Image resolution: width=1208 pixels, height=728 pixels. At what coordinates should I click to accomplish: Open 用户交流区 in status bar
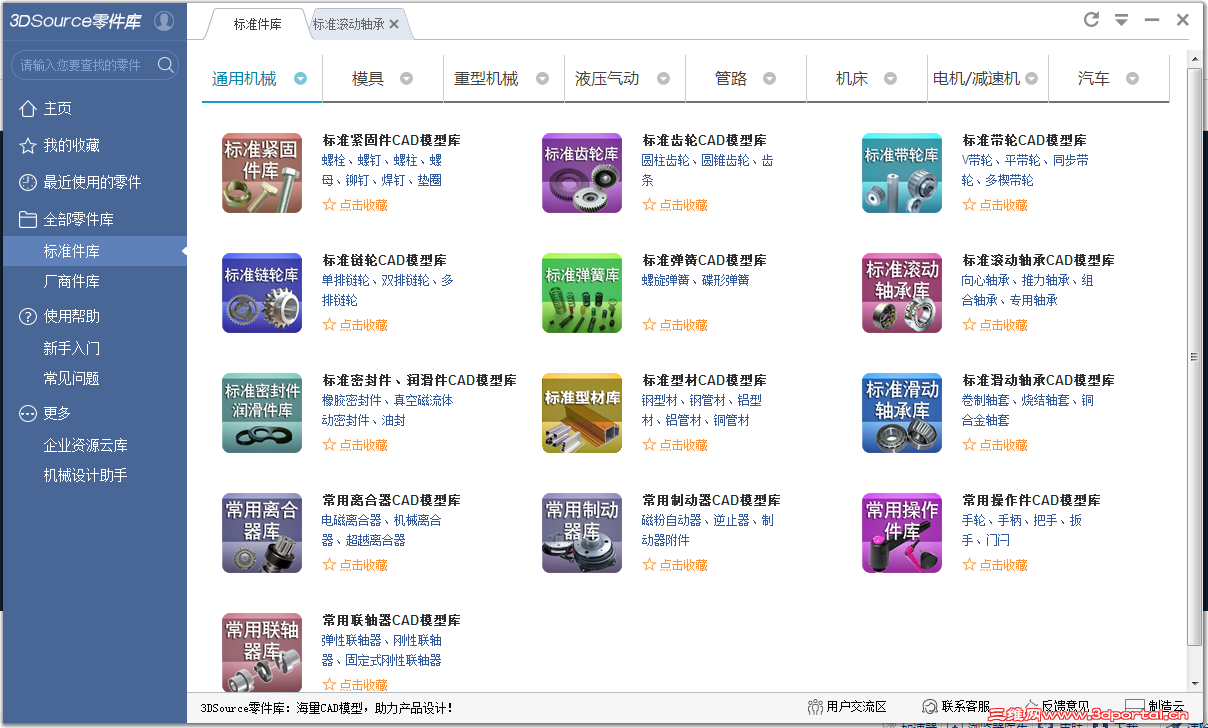pyautogui.click(x=847, y=707)
